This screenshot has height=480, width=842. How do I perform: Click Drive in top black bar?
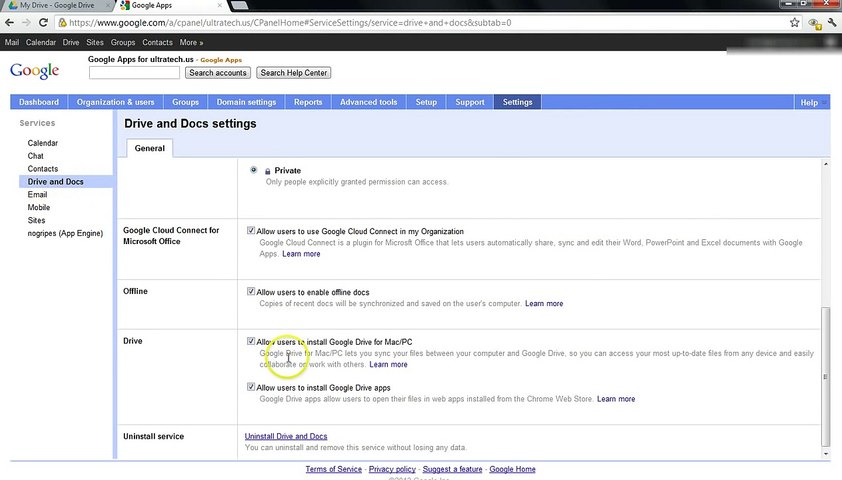[x=71, y=42]
